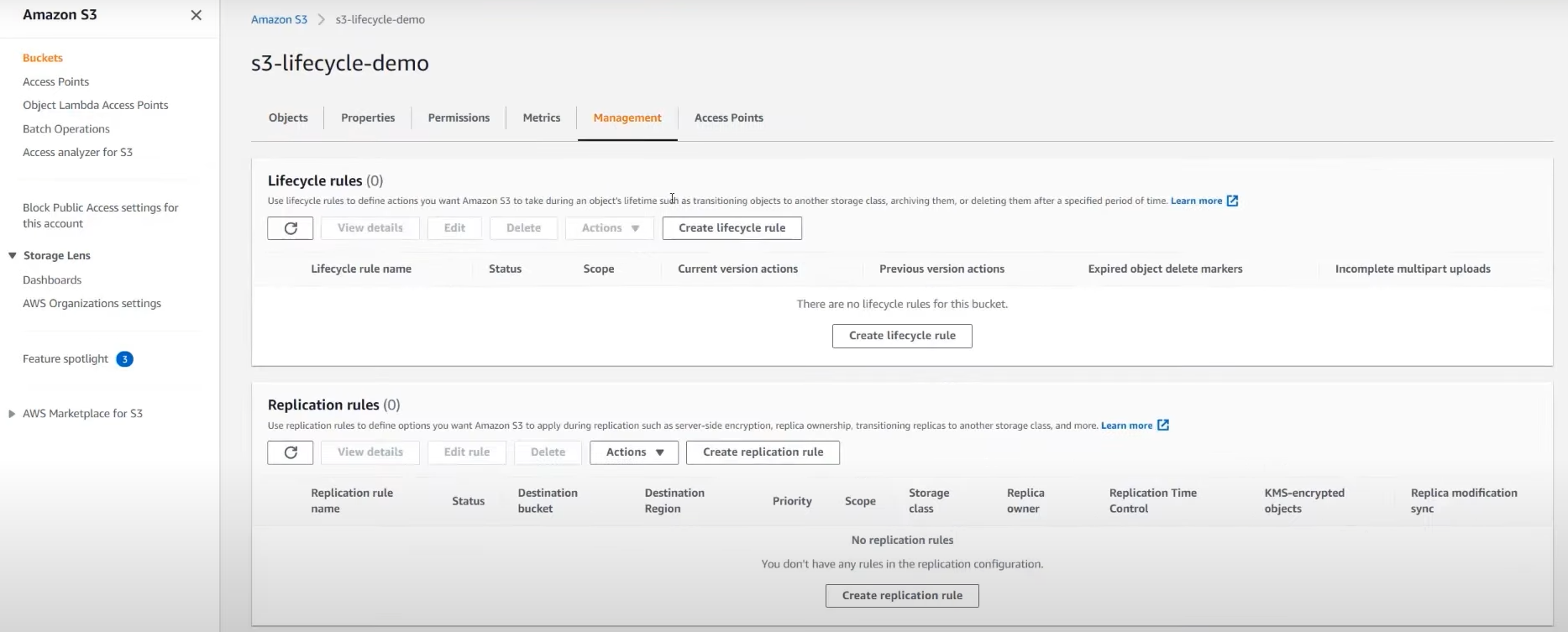Click the lifecycle Edit button

454,228
